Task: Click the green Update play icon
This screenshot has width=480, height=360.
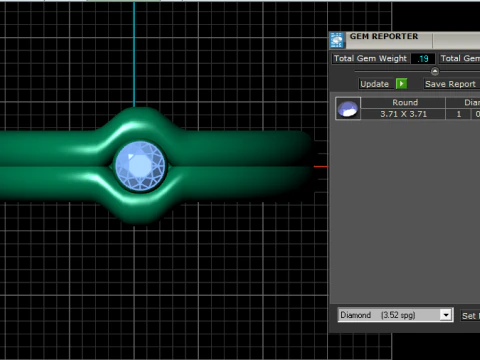Action: [x=401, y=84]
